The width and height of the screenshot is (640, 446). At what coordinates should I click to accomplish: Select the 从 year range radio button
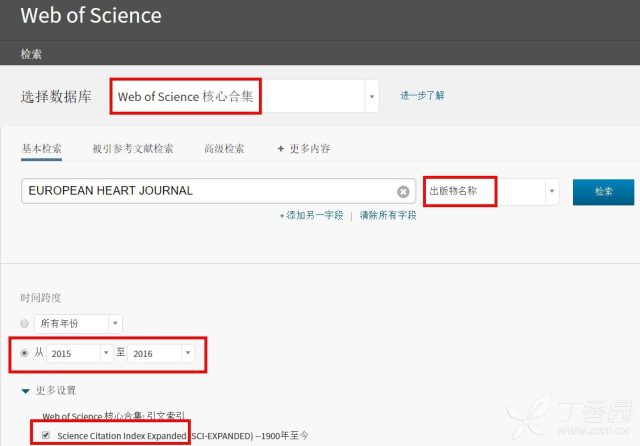(24, 353)
